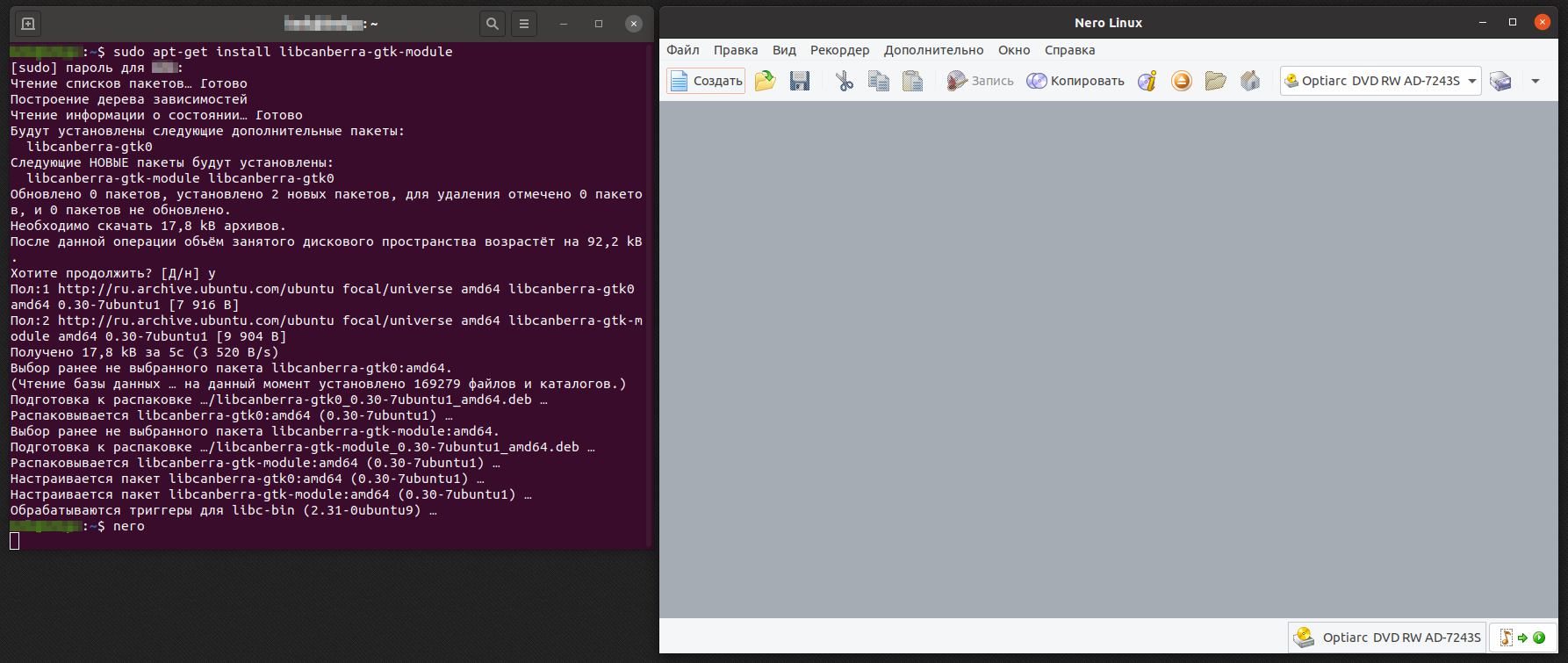Screen dimensions: 1568x663
Task: Expand the toolbar overflow arrow in Nero
Action: 1536,81
